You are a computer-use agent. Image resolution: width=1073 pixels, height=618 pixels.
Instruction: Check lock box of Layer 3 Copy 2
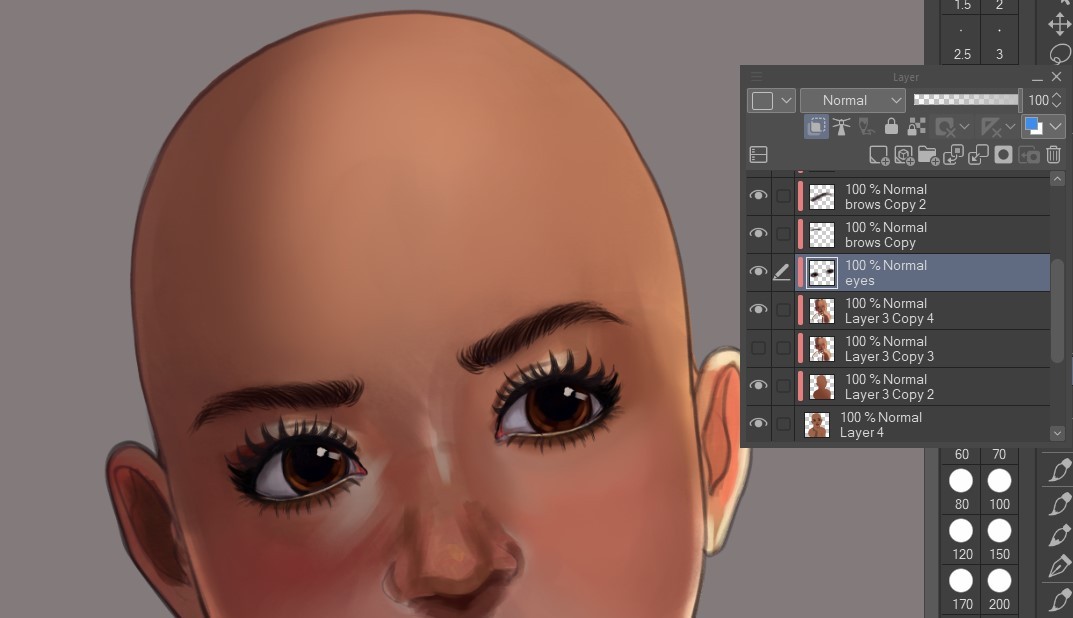point(783,386)
